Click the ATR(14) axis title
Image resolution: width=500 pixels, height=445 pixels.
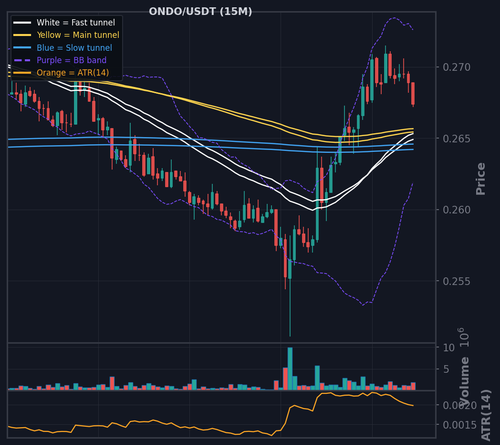tap(486, 415)
